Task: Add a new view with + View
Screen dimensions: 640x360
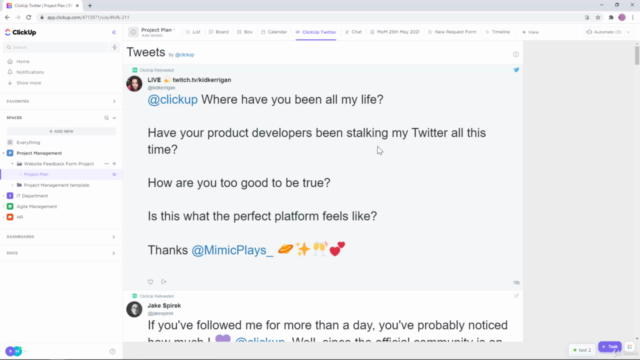Action: pyautogui.click(x=531, y=32)
